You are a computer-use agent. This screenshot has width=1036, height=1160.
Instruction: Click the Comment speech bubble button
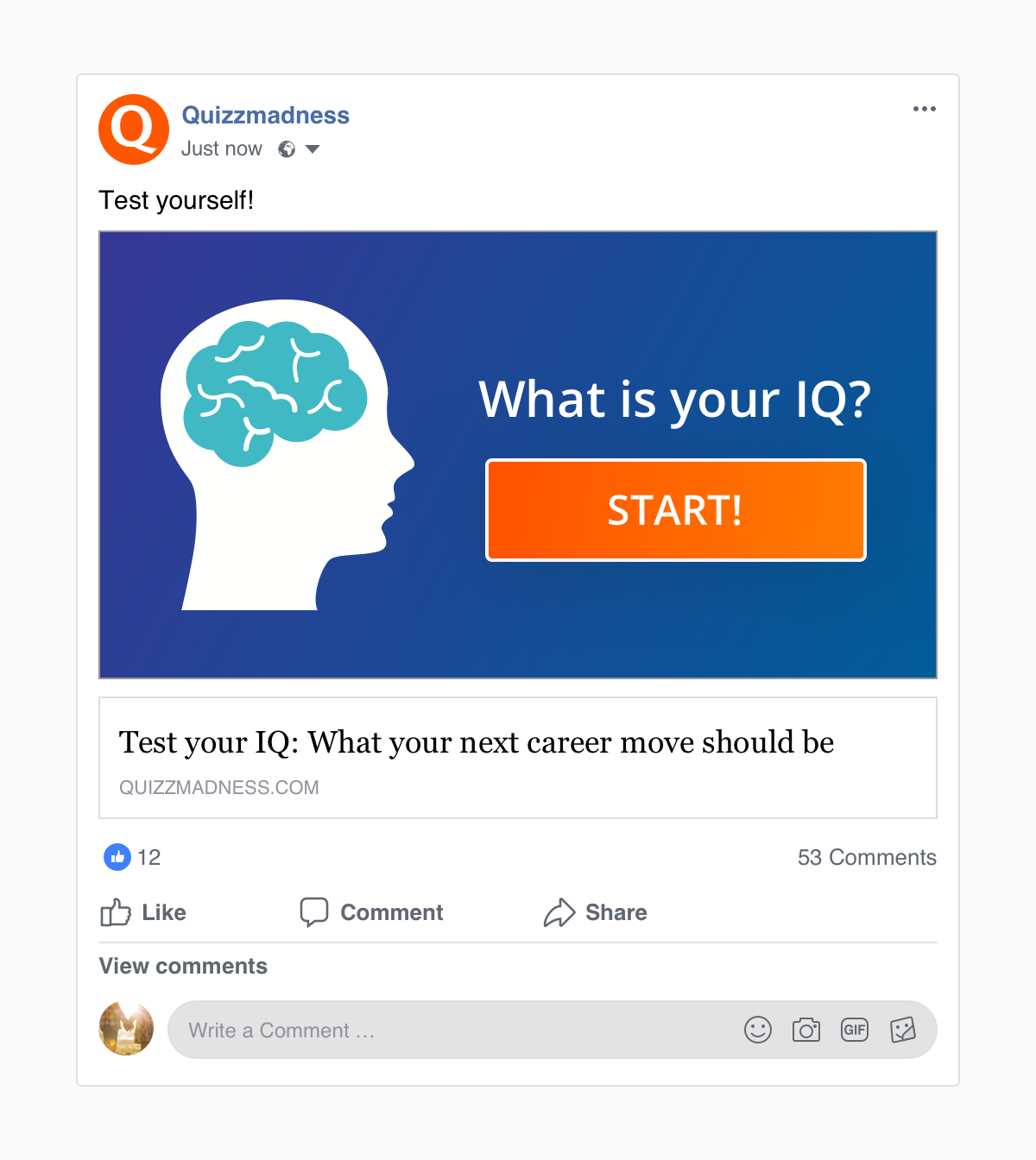pos(371,912)
